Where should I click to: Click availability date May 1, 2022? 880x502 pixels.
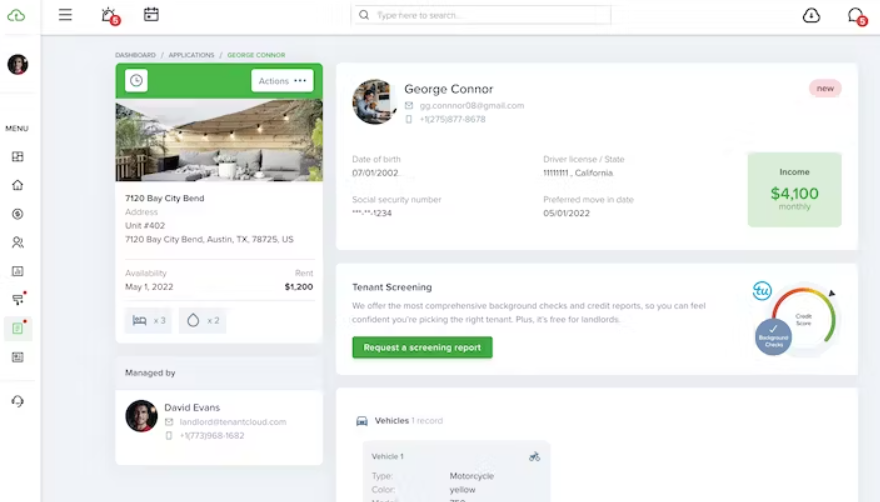coord(149,287)
